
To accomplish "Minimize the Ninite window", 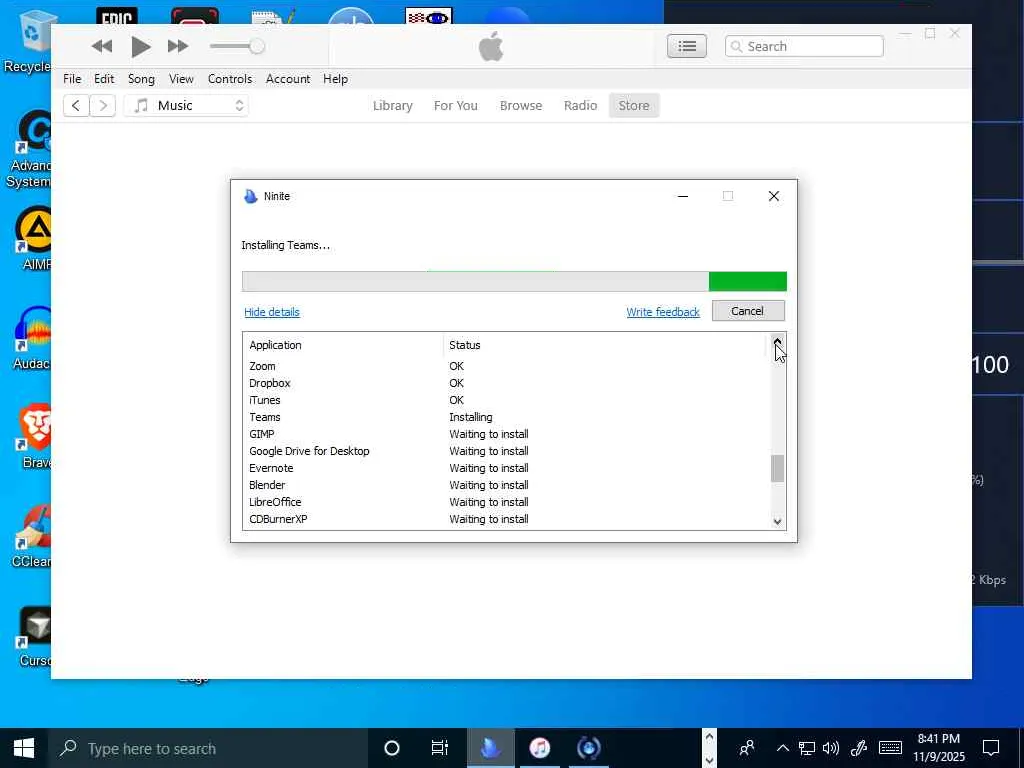I will [683, 196].
